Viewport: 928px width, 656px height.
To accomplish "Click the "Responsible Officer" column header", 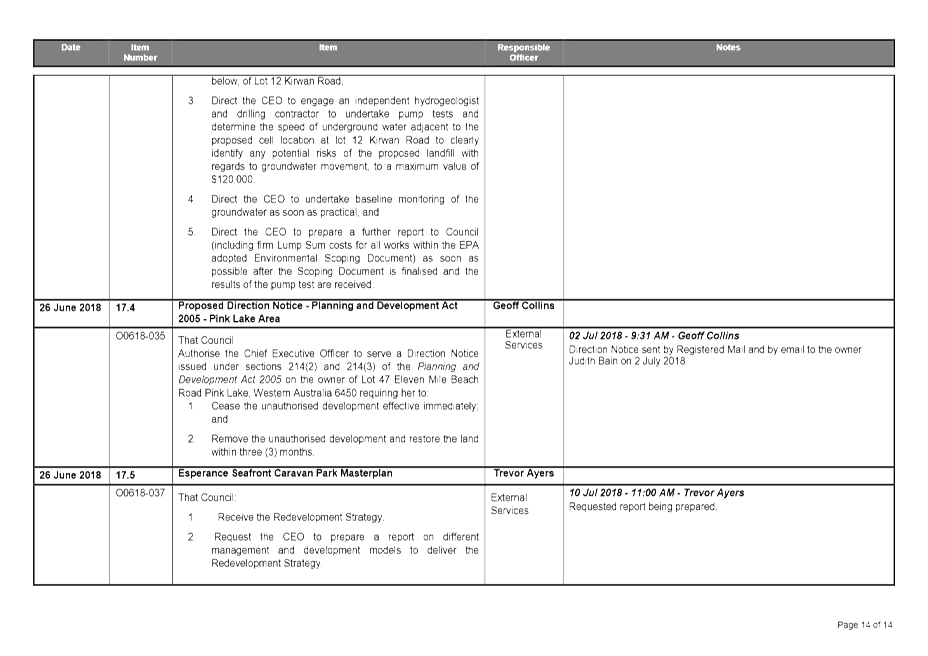I will pos(523,53).
